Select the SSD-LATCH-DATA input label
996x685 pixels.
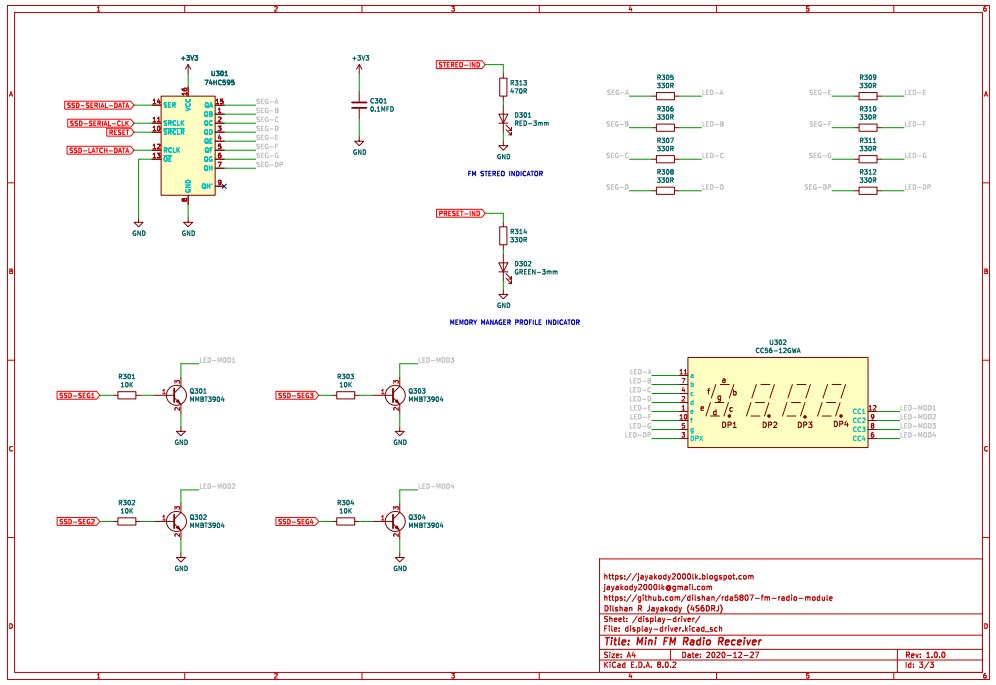(100, 150)
